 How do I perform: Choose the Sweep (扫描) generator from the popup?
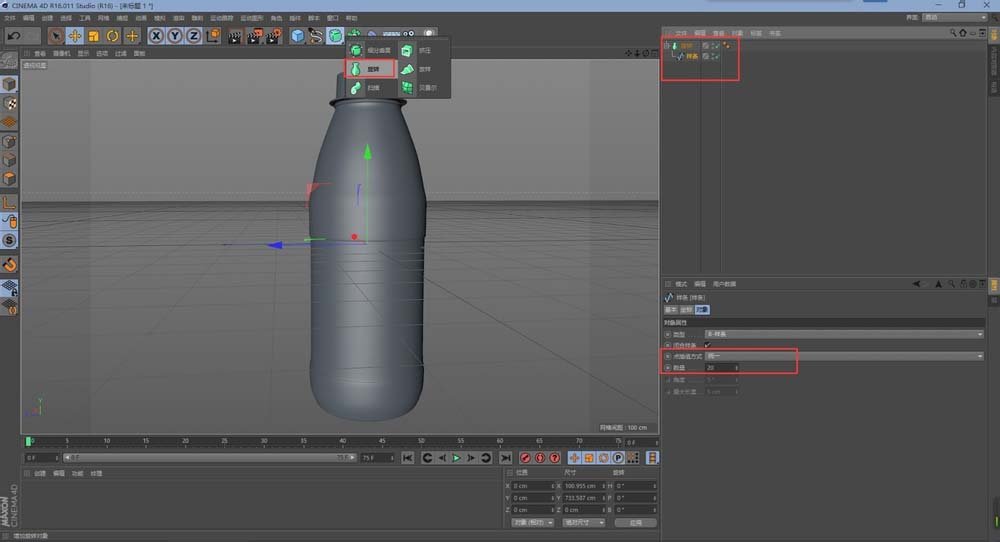tap(365, 88)
